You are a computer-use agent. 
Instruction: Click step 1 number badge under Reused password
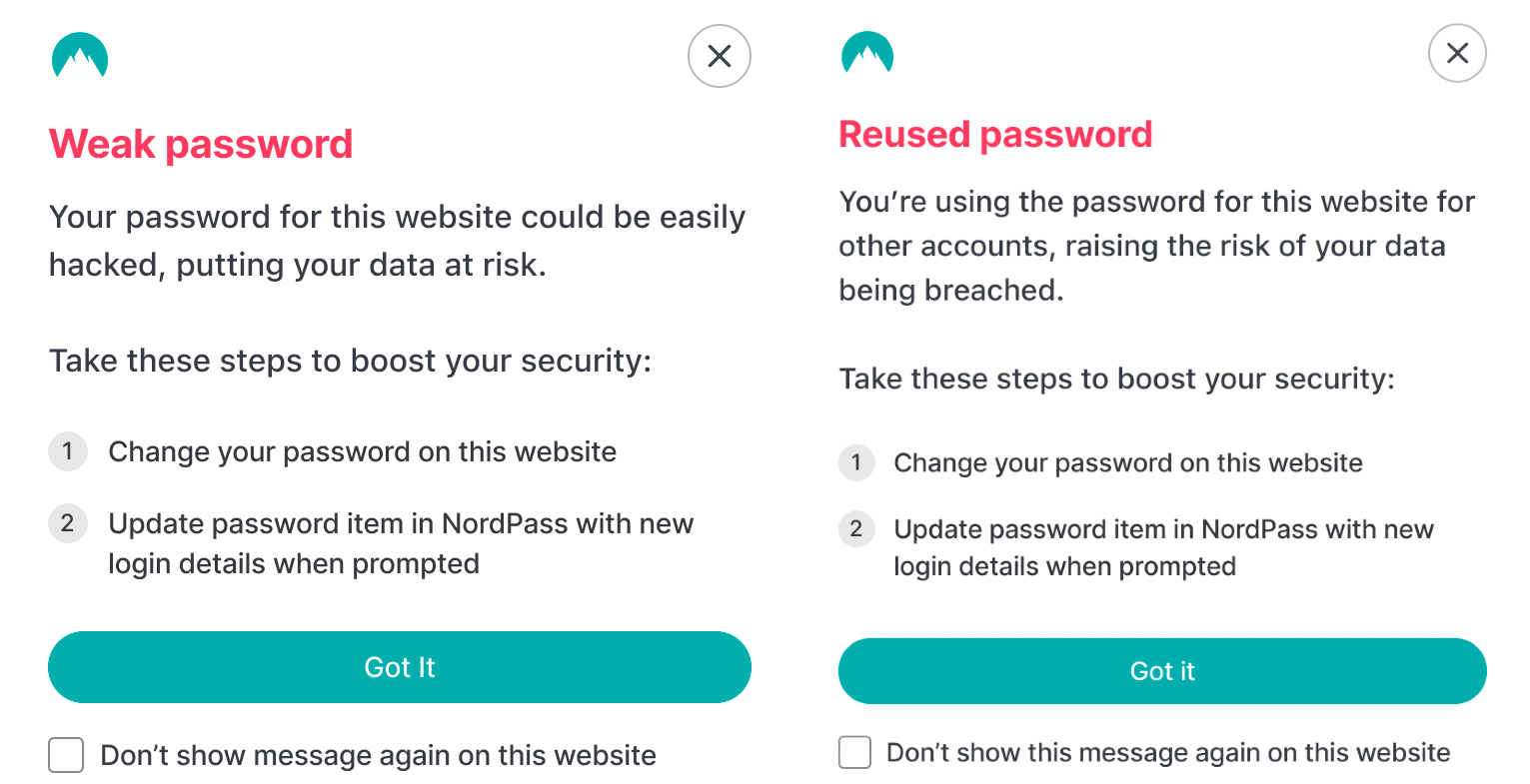point(856,462)
